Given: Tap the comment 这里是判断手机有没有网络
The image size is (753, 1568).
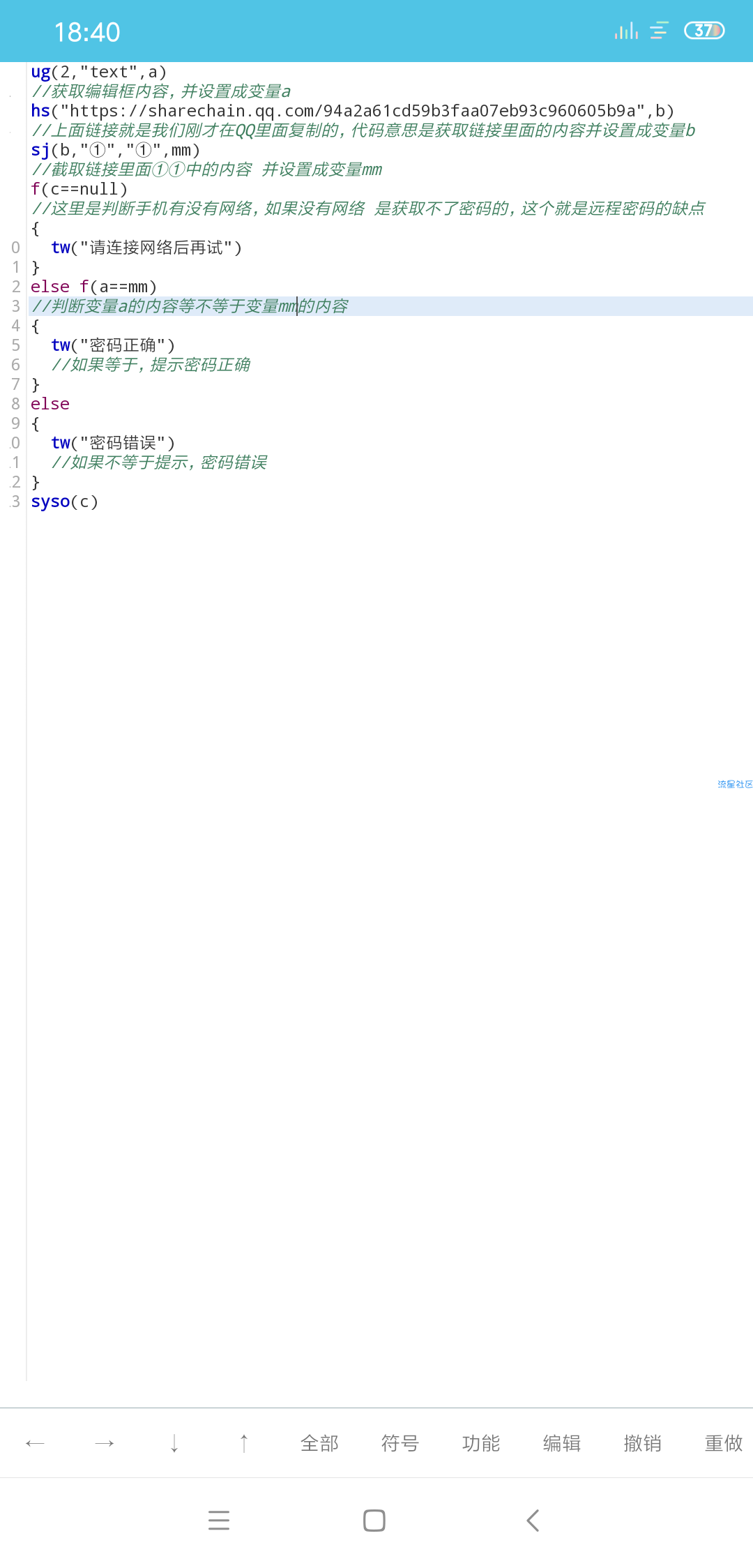Looking at the screenshot, I should (x=368, y=209).
